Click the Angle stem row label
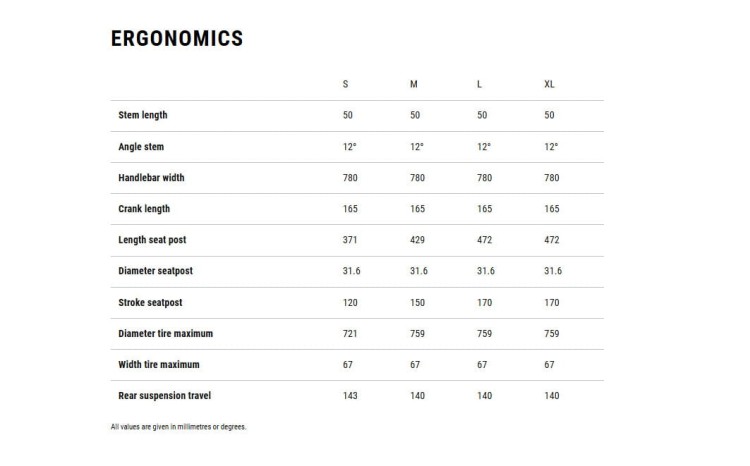Screen dimensions: 750x466 (141, 147)
